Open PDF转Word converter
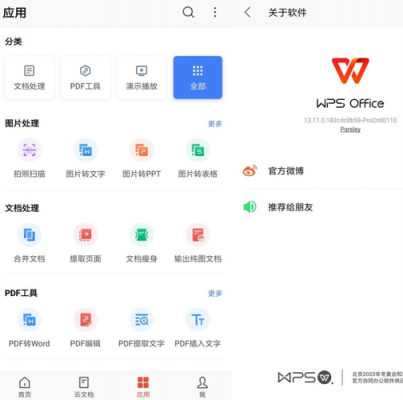This screenshot has width=403, height=400. tap(29, 328)
